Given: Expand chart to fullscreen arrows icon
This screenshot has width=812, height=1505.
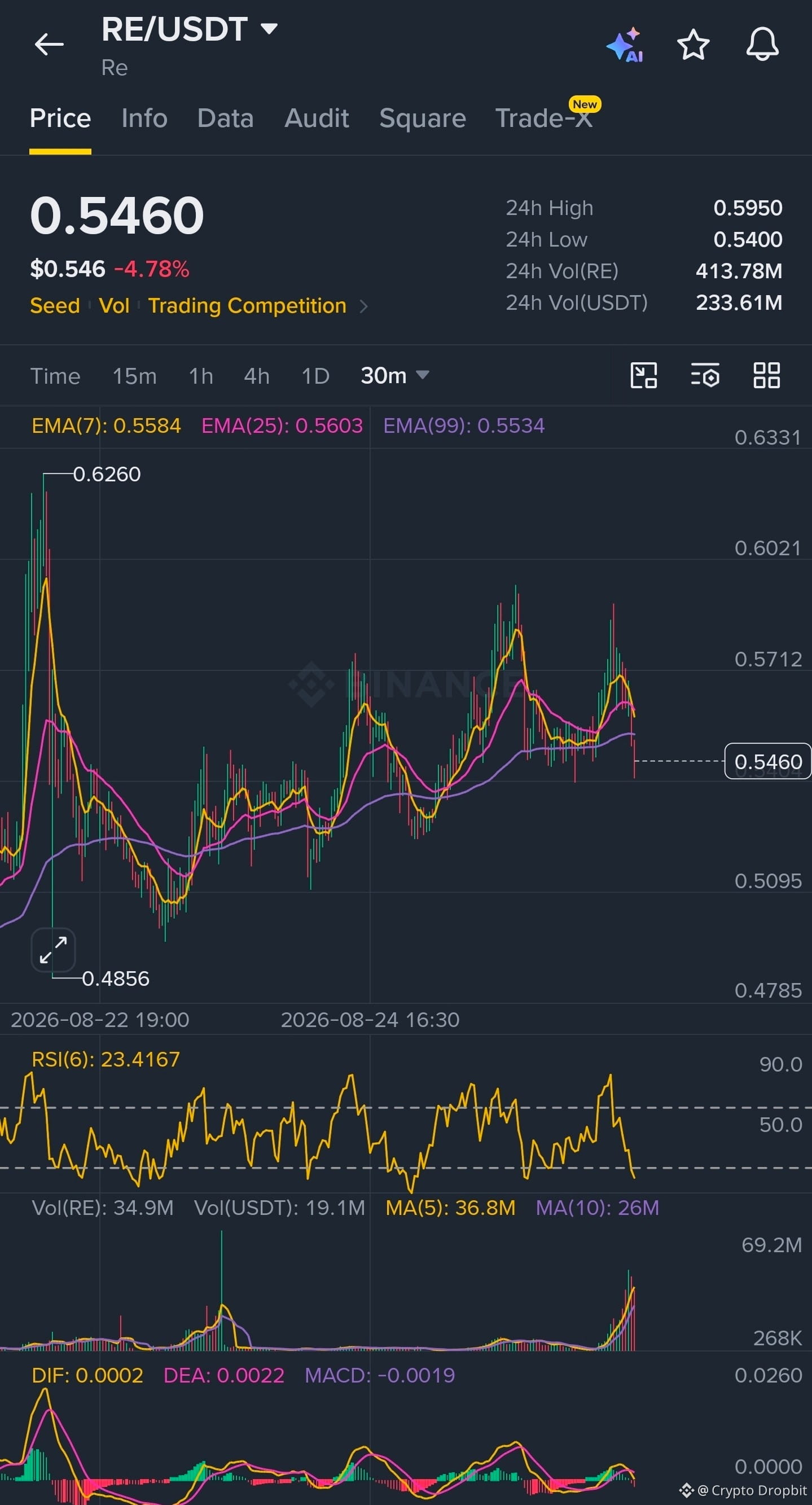Looking at the screenshot, I should pos(53,949).
